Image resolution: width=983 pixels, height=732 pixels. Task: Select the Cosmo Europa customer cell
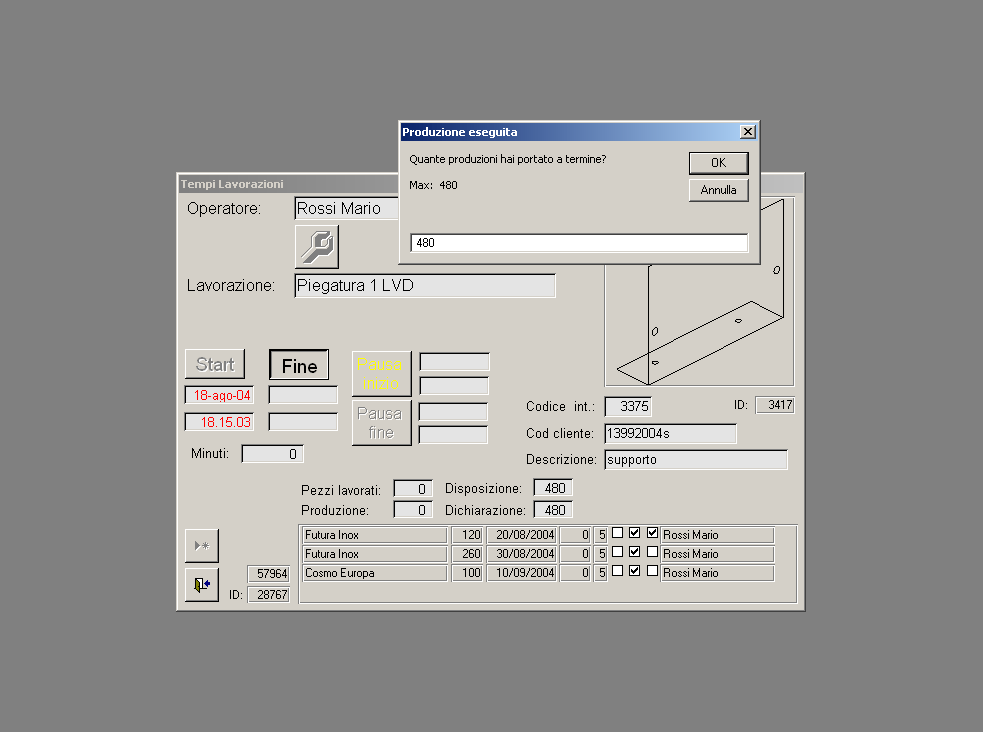[375, 573]
